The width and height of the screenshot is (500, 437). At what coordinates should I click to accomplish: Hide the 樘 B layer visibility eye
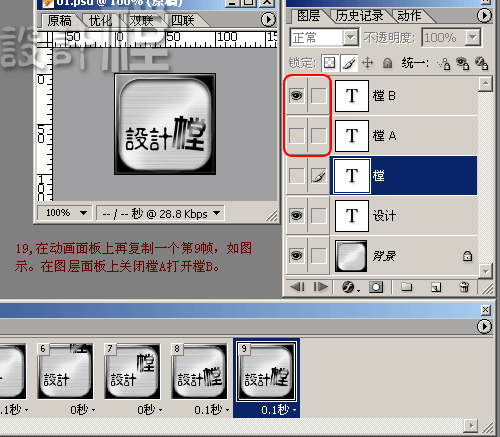pos(296,96)
